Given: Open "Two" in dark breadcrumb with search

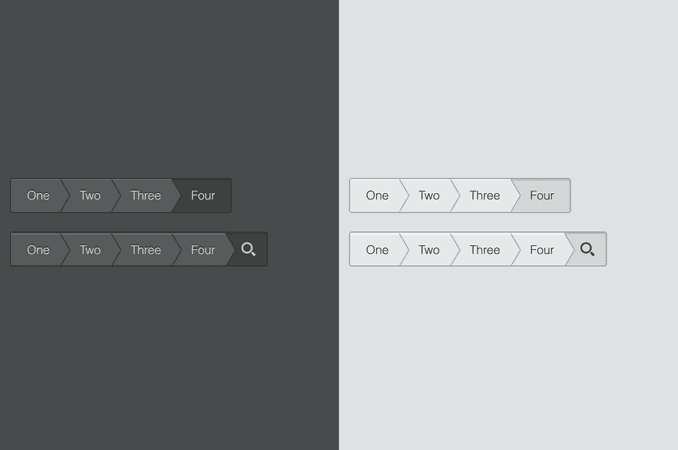Looking at the screenshot, I should [x=90, y=250].
